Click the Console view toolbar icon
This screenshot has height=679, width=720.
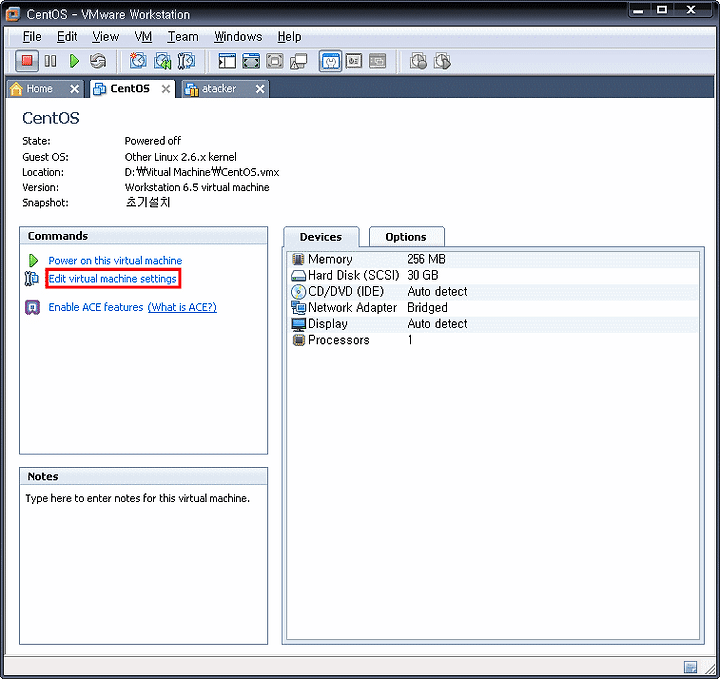pos(377,61)
